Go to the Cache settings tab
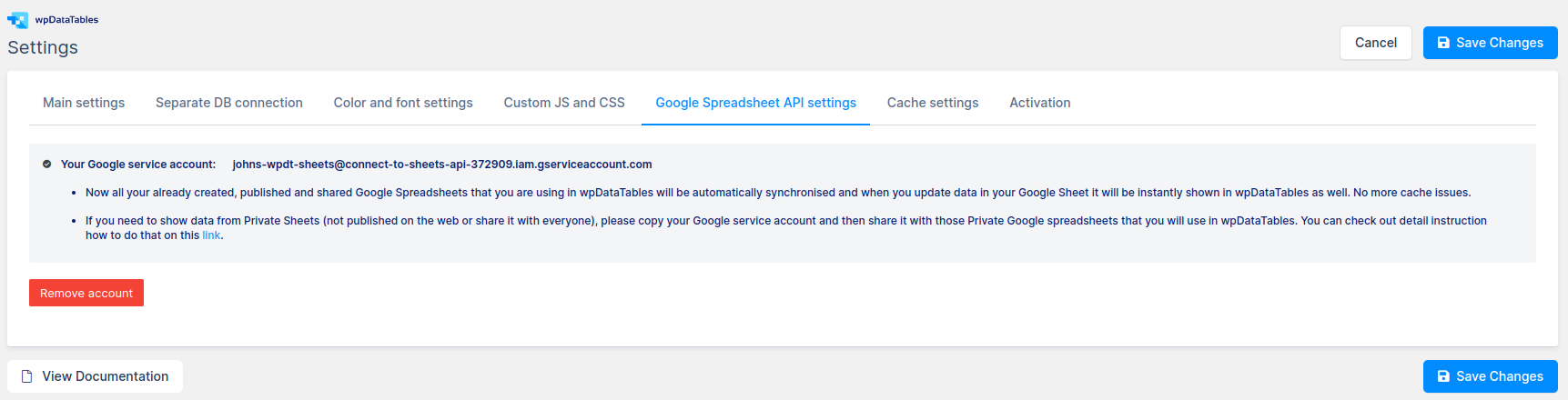Screen dimensions: 1568x400 pyautogui.click(x=933, y=103)
